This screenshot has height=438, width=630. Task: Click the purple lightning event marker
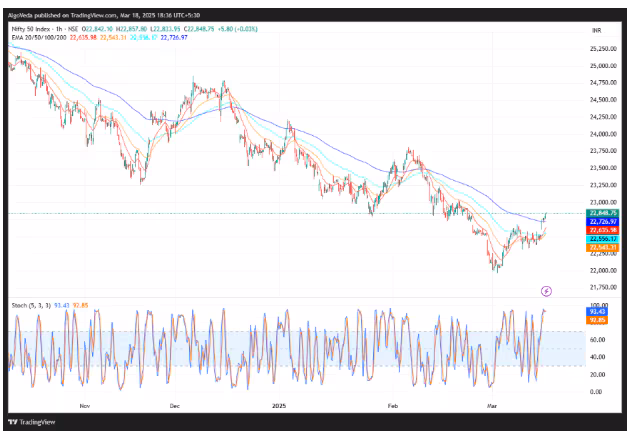coord(546,291)
